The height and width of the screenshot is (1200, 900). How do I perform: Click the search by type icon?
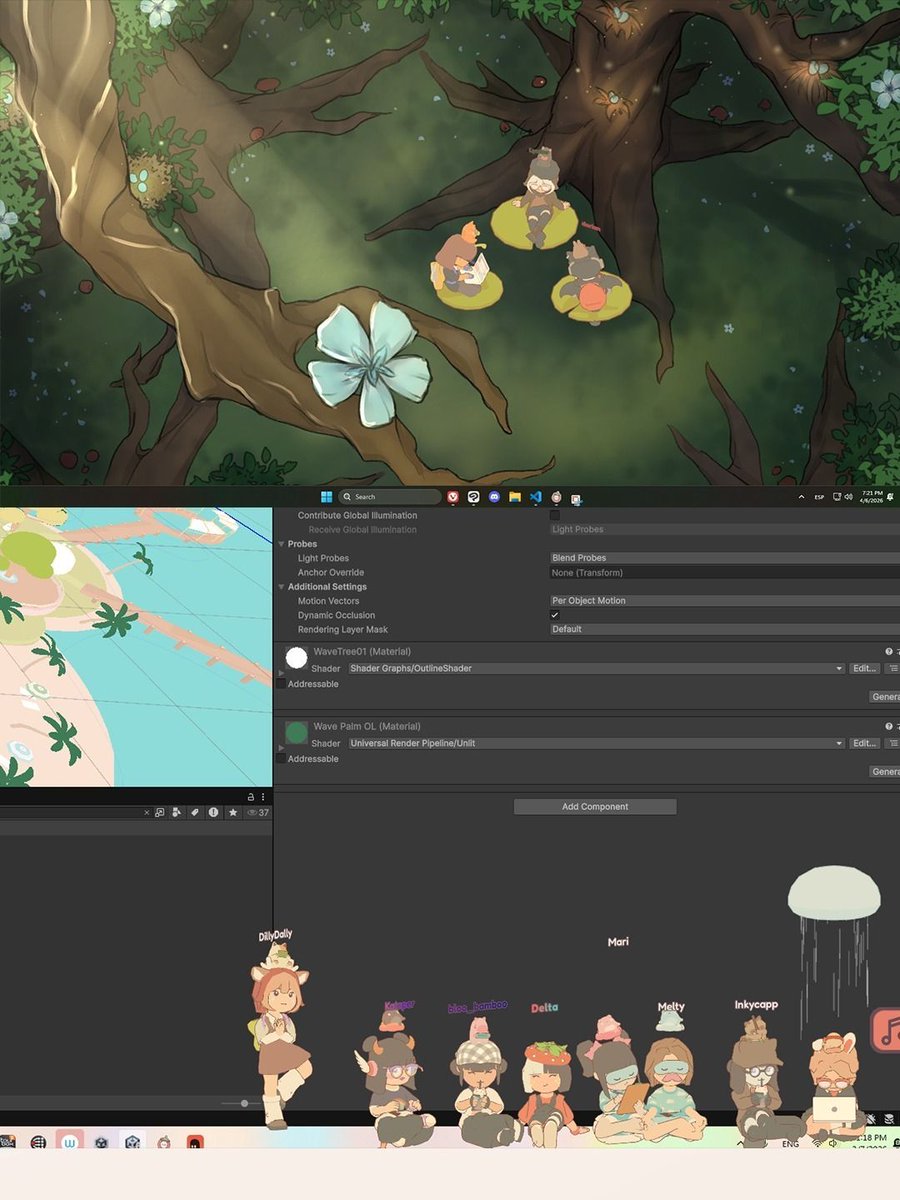(176, 813)
